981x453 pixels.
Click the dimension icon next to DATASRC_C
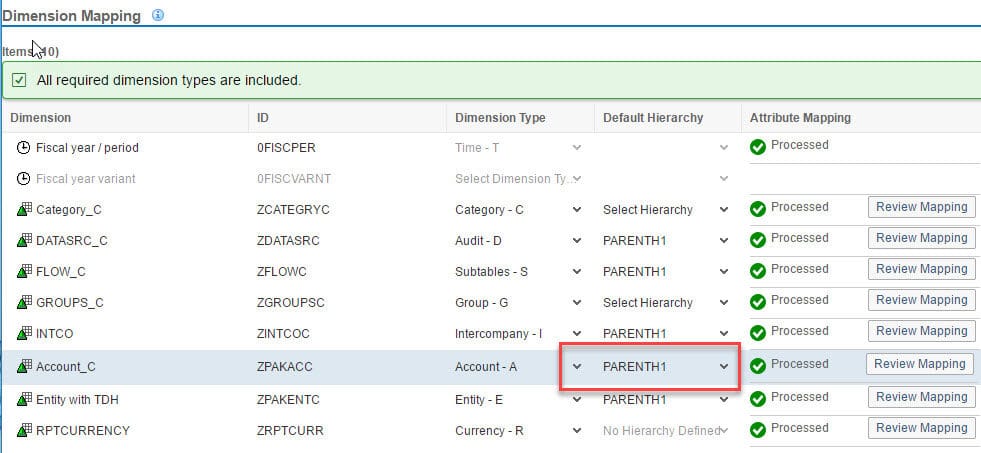click(24, 241)
